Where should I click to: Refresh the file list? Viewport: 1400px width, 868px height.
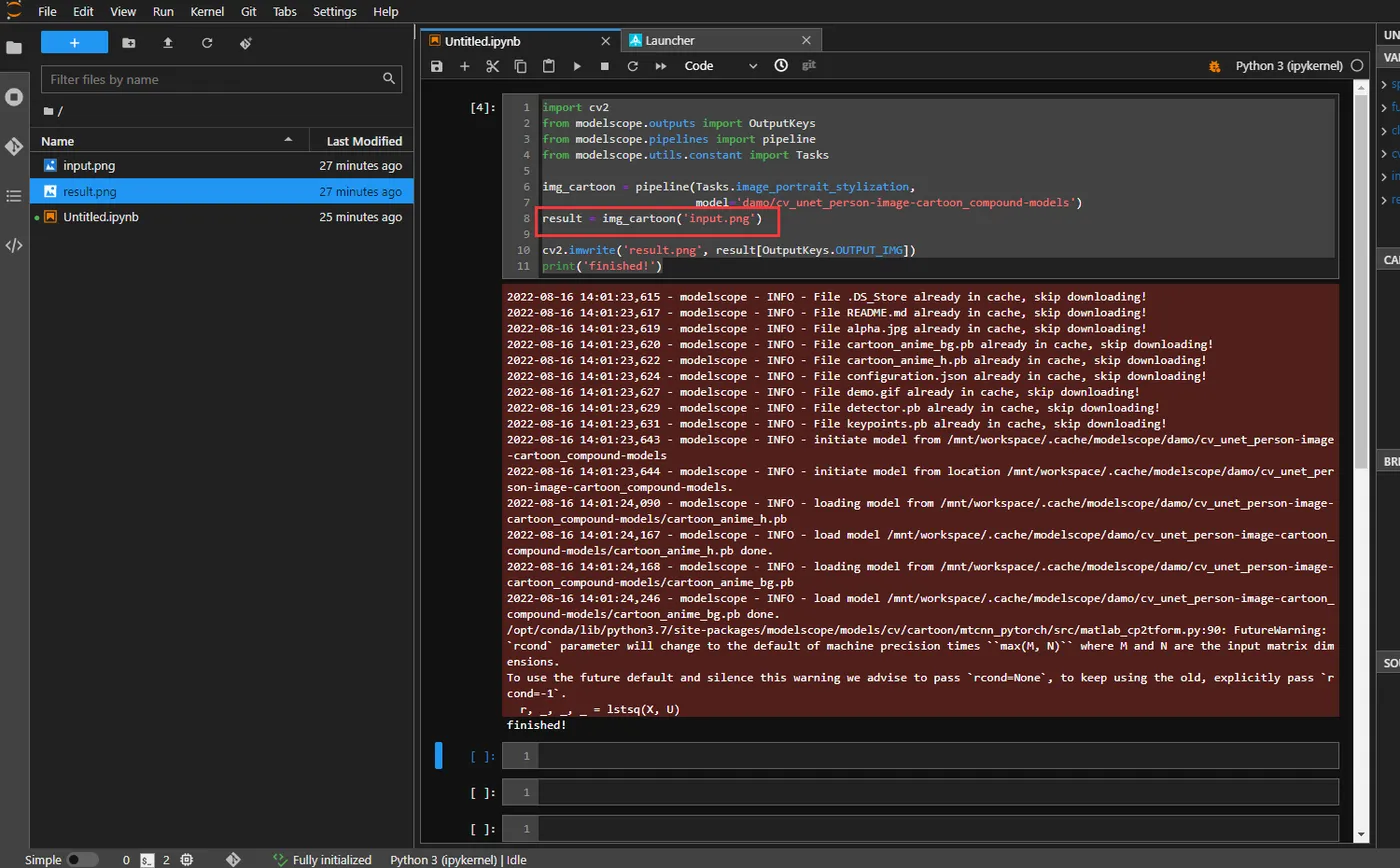(207, 43)
